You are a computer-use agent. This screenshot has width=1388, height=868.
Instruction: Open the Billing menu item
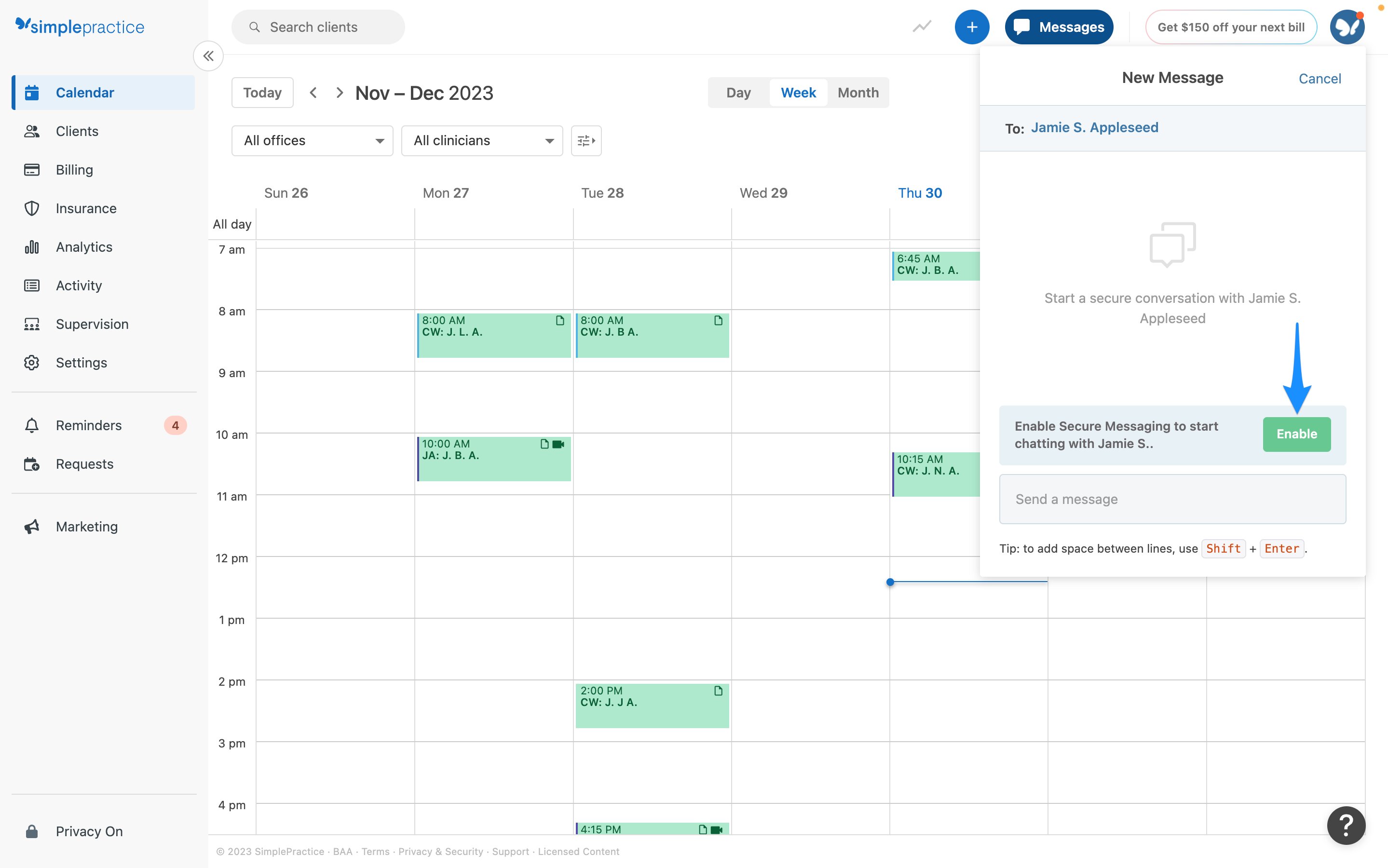coord(74,170)
